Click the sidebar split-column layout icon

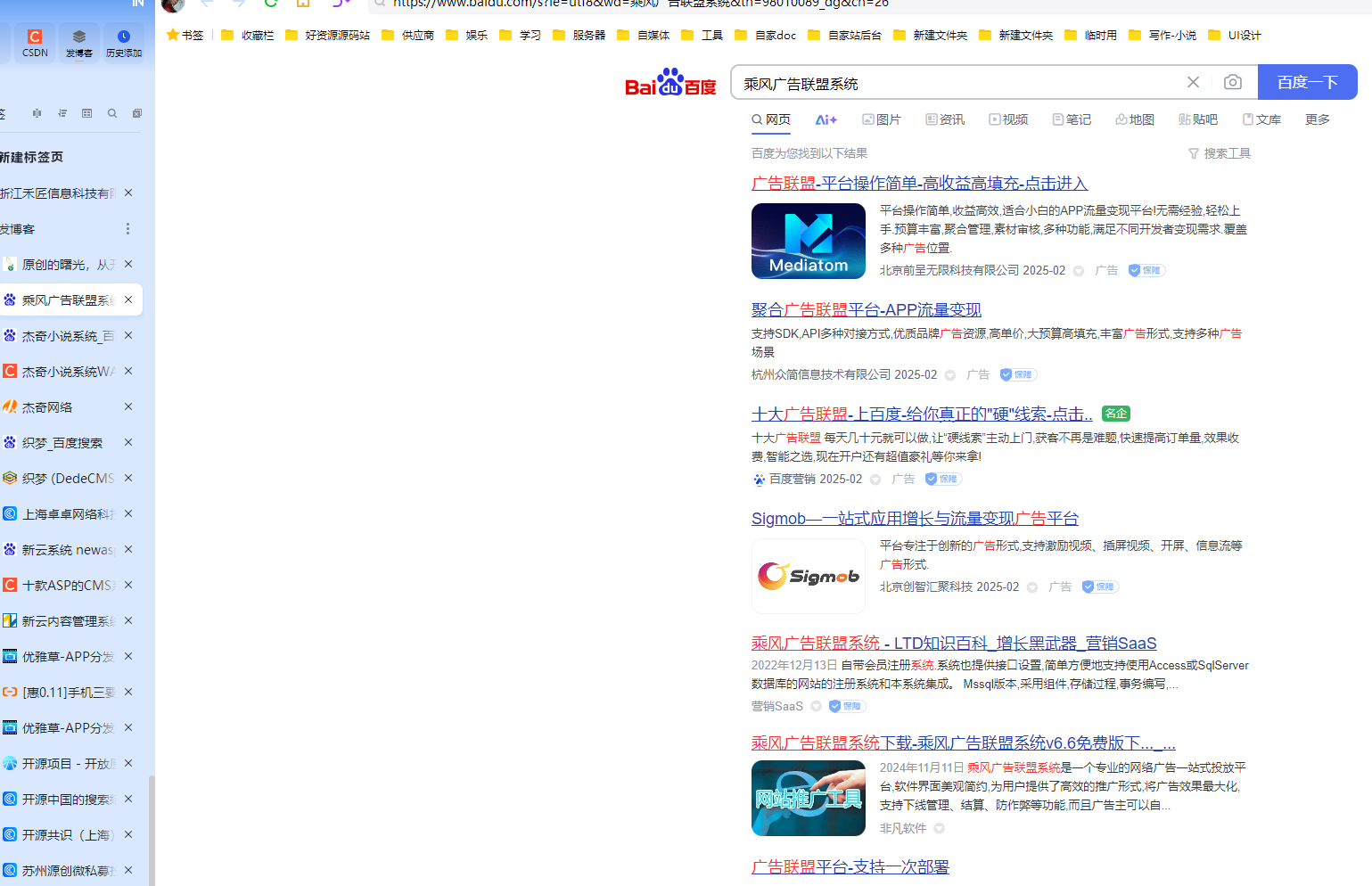(x=37, y=113)
